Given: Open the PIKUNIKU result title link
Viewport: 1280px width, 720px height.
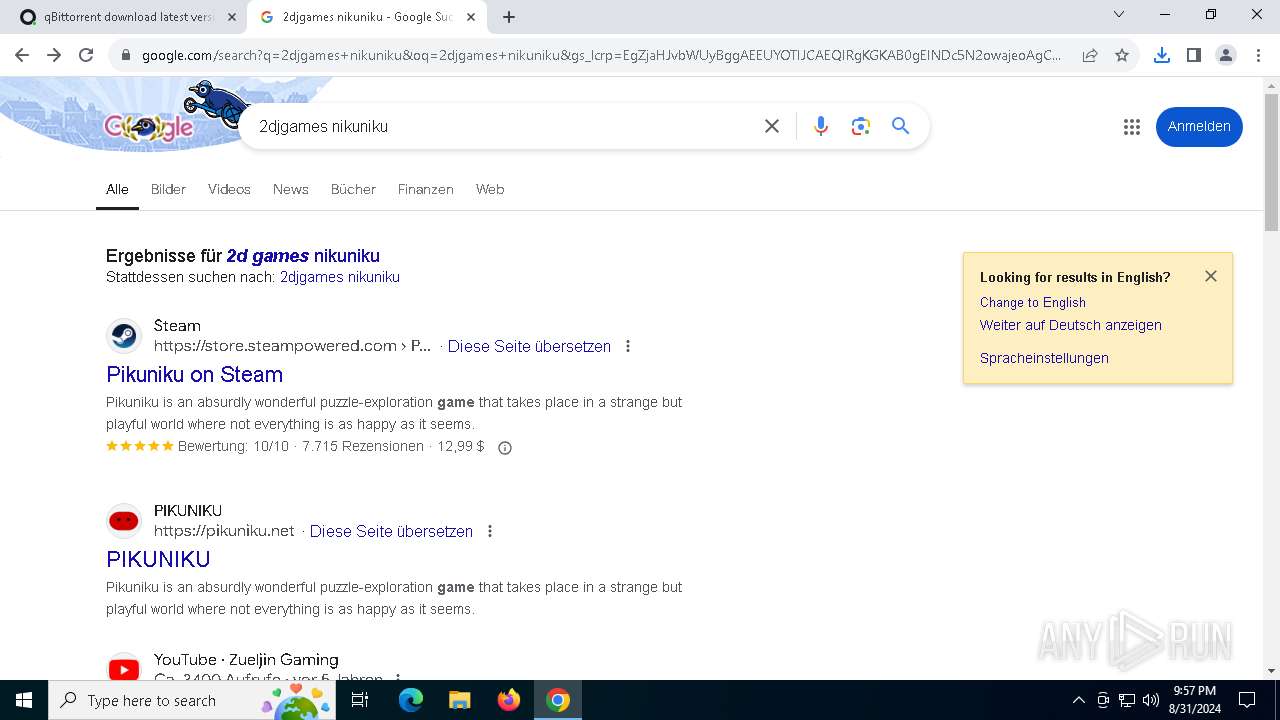Looking at the screenshot, I should [x=158, y=559].
